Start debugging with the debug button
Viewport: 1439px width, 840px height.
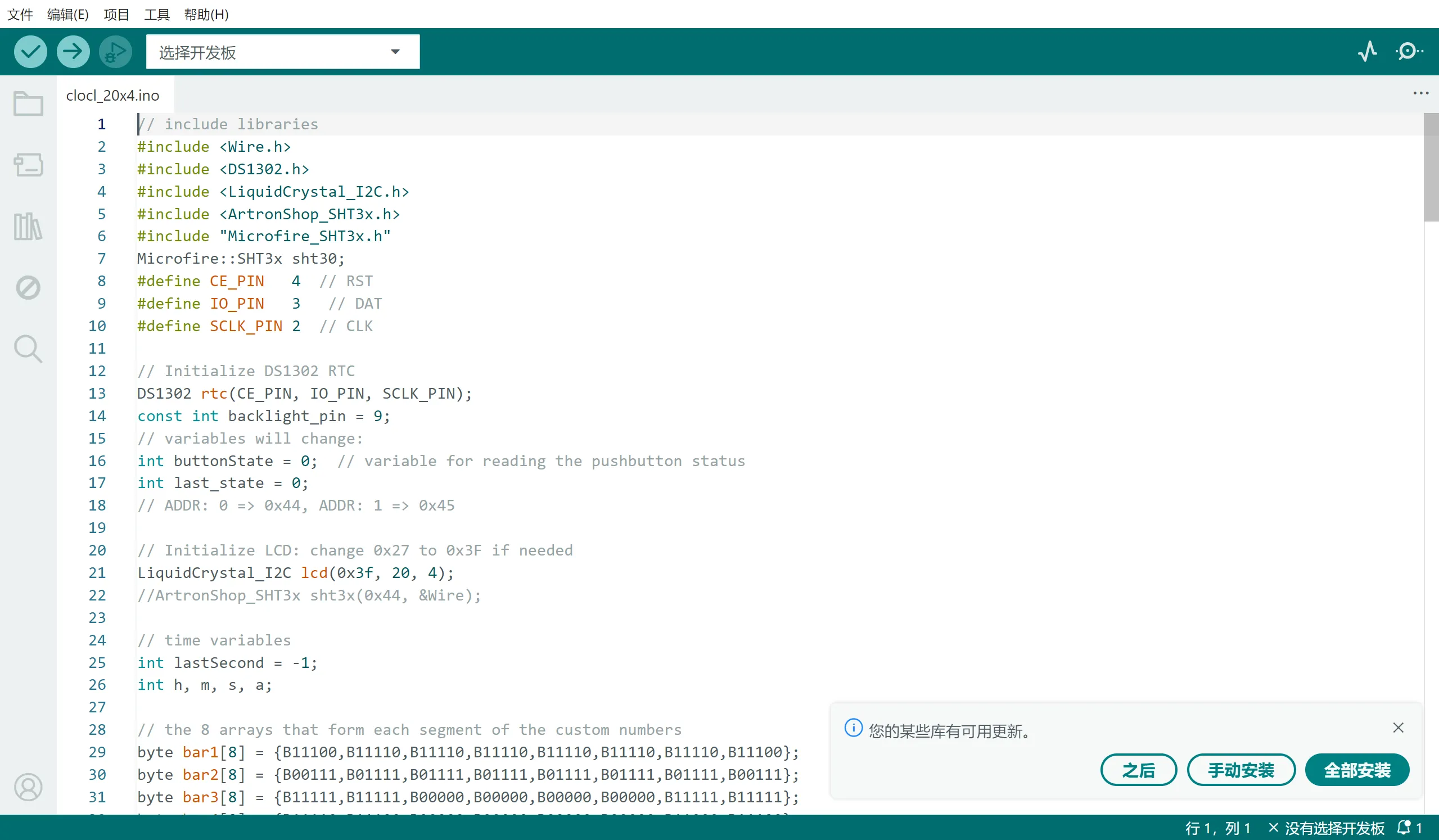coord(115,52)
